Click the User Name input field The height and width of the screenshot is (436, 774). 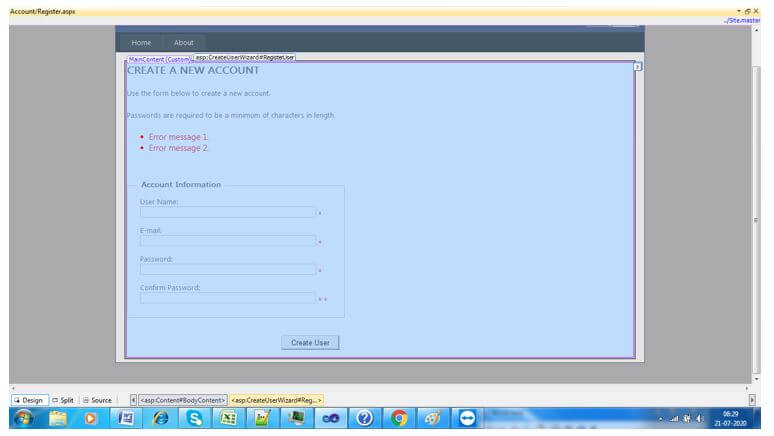[x=227, y=212]
